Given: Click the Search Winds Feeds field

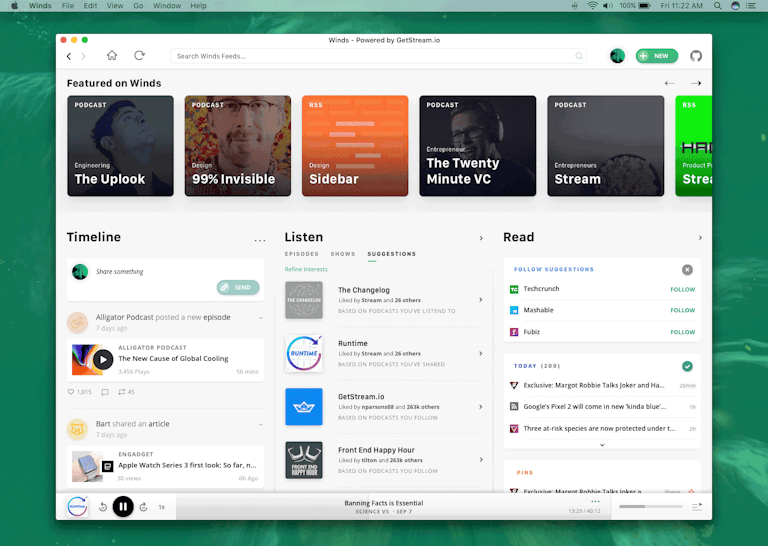Looking at the screenshot, I should [378, 56].
